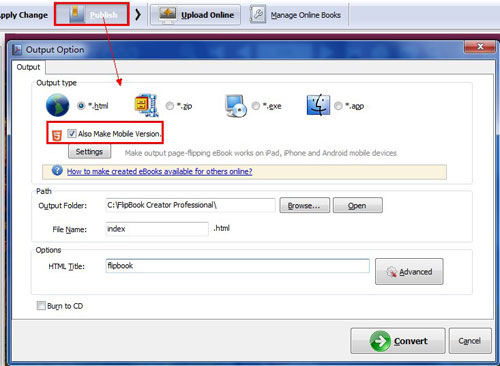The image size is (500, 366).
Task: Click the zip archive icon
Action: click(146, 106)
